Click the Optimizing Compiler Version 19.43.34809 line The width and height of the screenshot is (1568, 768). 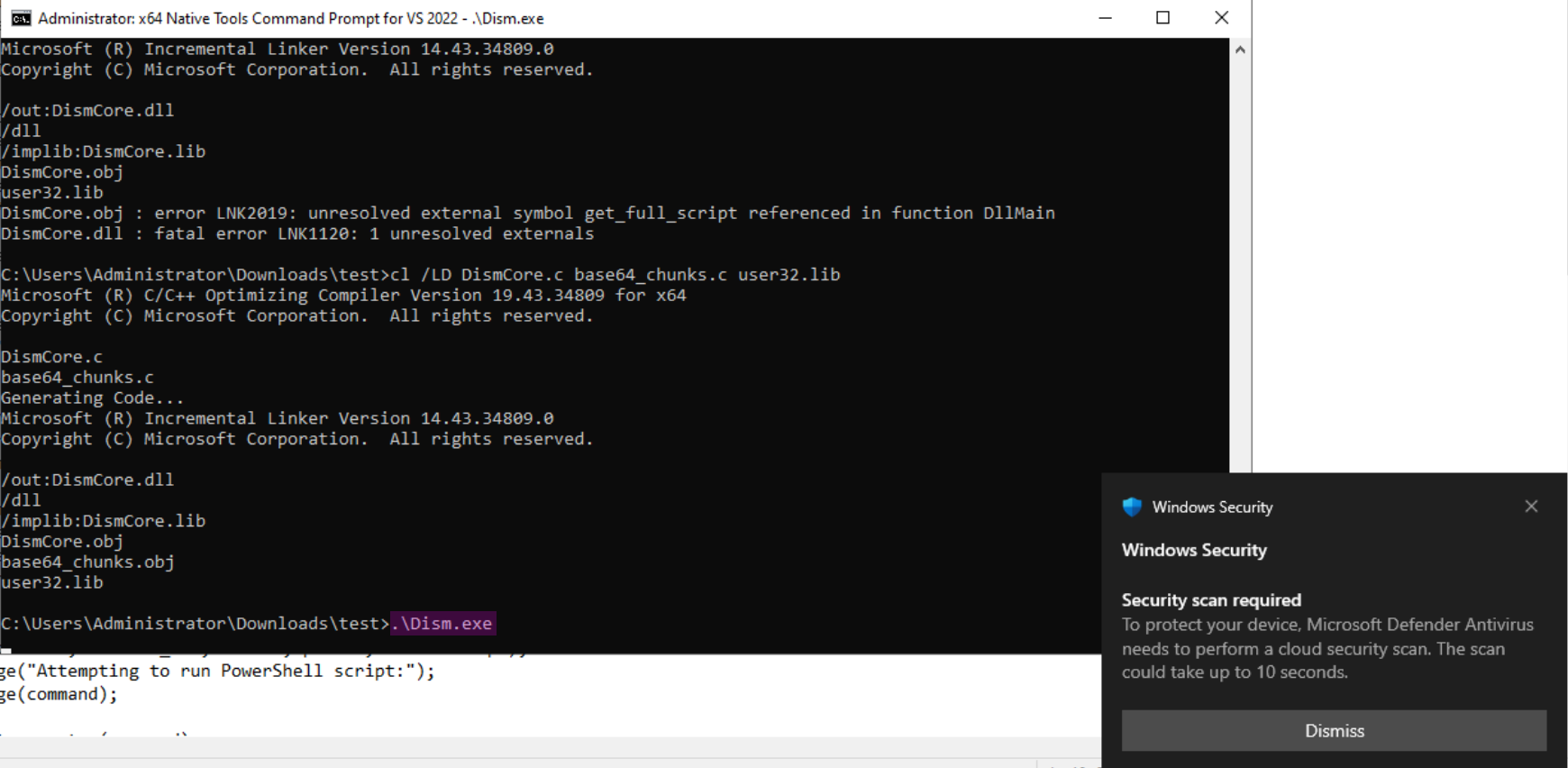click(x=343, y=296)
